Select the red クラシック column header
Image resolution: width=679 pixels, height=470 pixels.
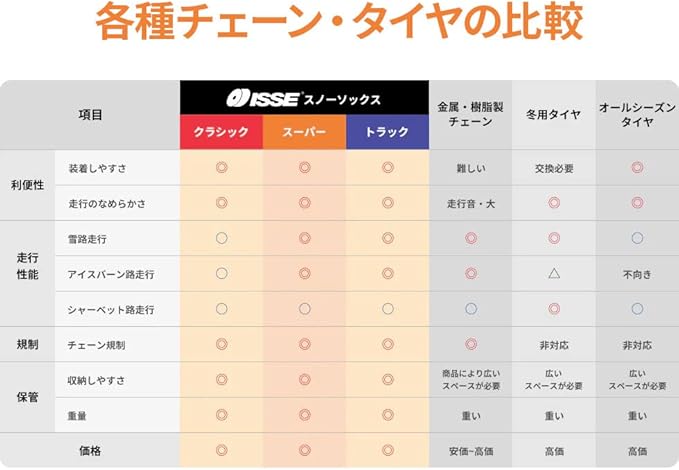[x=221, y=133]
